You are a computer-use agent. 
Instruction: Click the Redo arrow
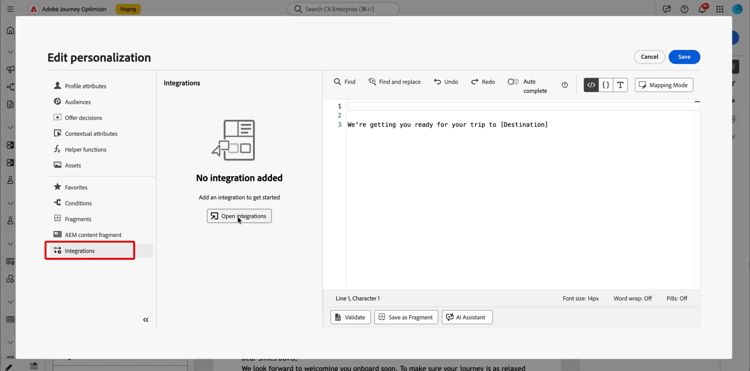pos(483,82)
